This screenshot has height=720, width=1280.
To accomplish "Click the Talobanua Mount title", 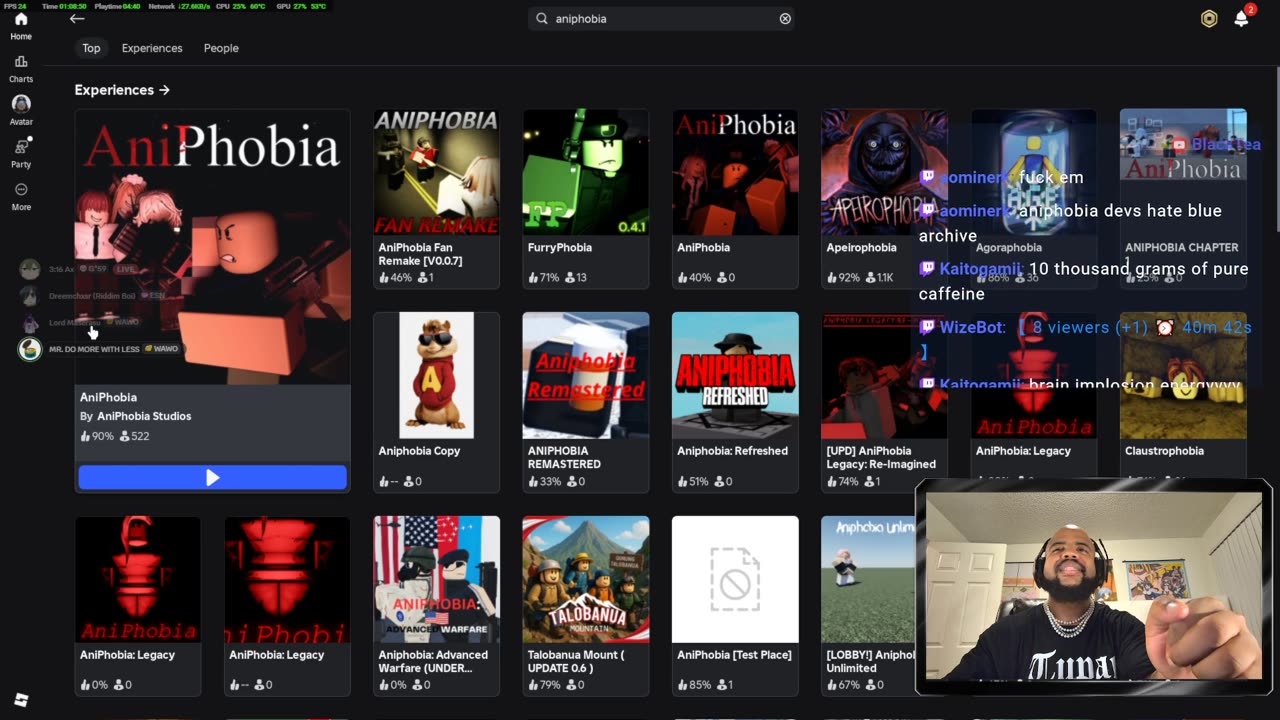I will click(x=575, y=661).
